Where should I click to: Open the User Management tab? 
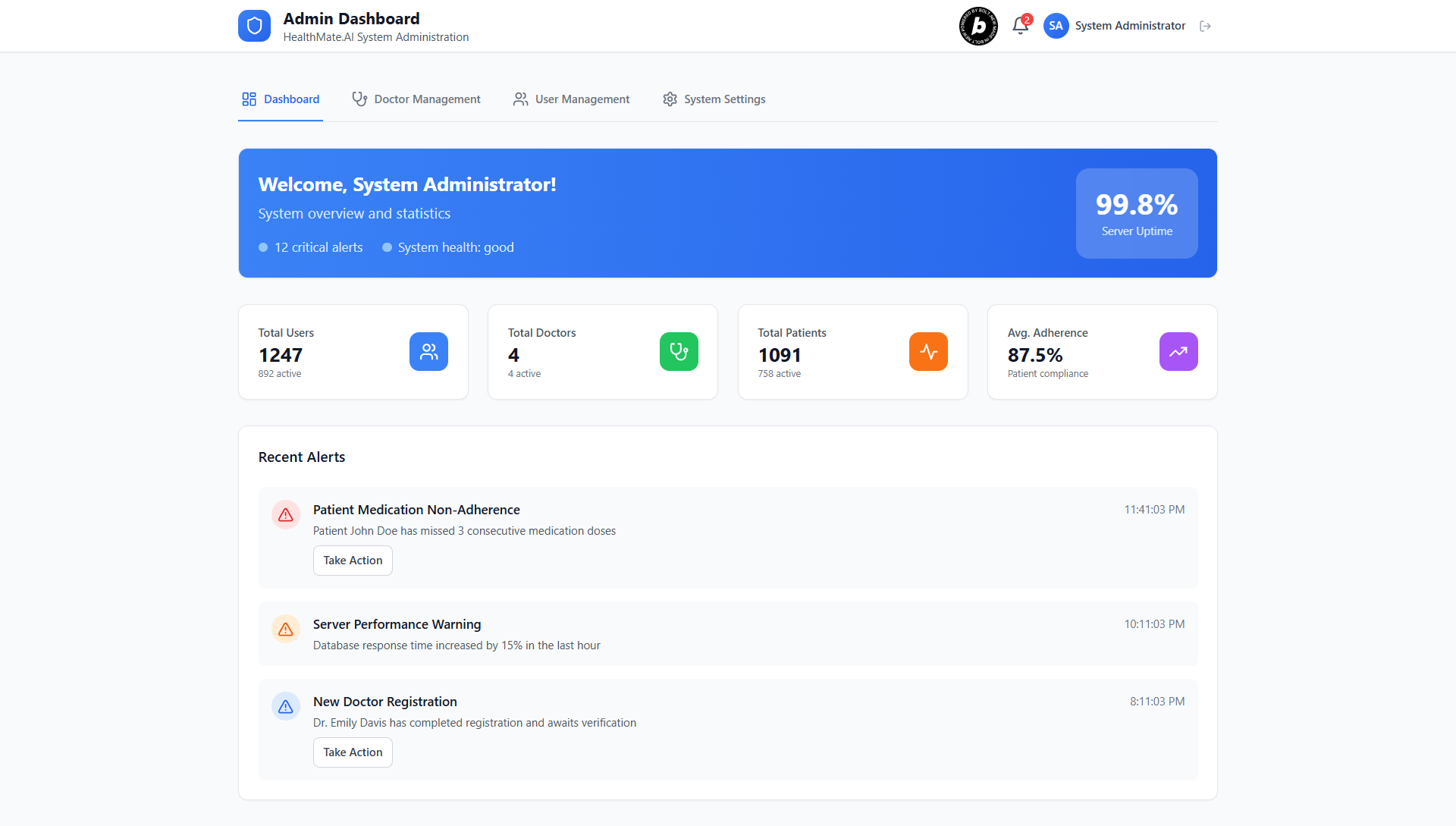click(571, 99)
